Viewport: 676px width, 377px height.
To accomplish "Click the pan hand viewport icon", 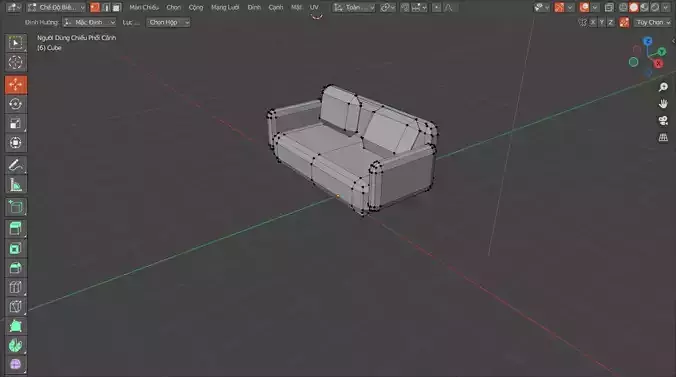I will pyautogui.click(x=663, y=104).
